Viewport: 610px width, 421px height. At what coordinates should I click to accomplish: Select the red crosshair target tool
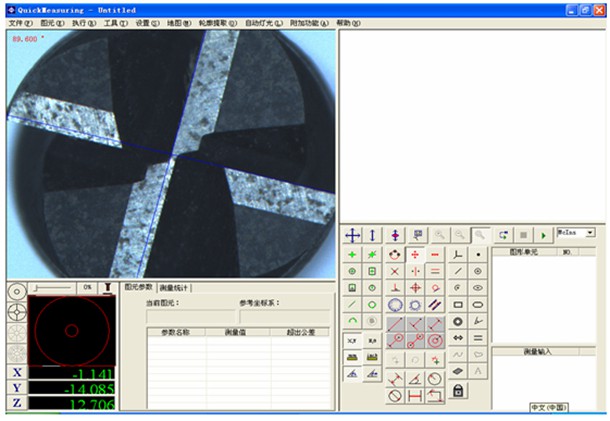(415, 288)
